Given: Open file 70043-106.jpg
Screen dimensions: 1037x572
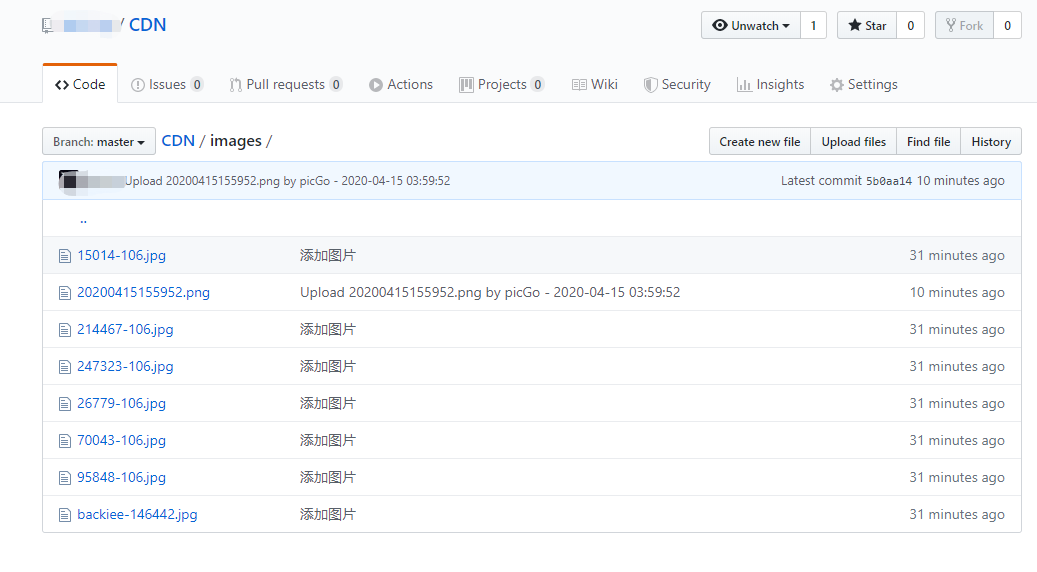Looking at the screenshot, I should 122,440.
